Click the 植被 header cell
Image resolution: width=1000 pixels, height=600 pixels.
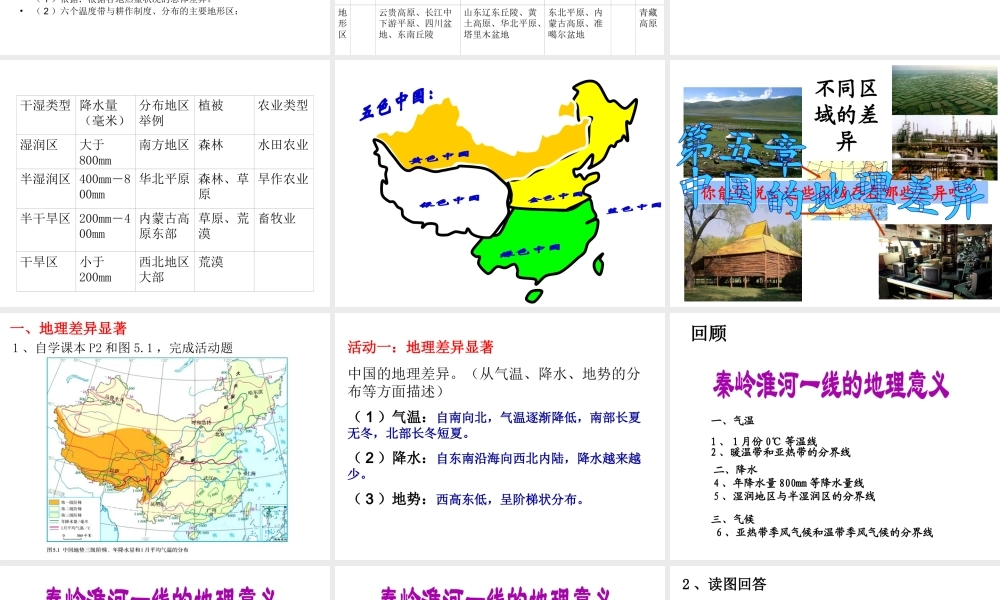[x=224, y=114]
